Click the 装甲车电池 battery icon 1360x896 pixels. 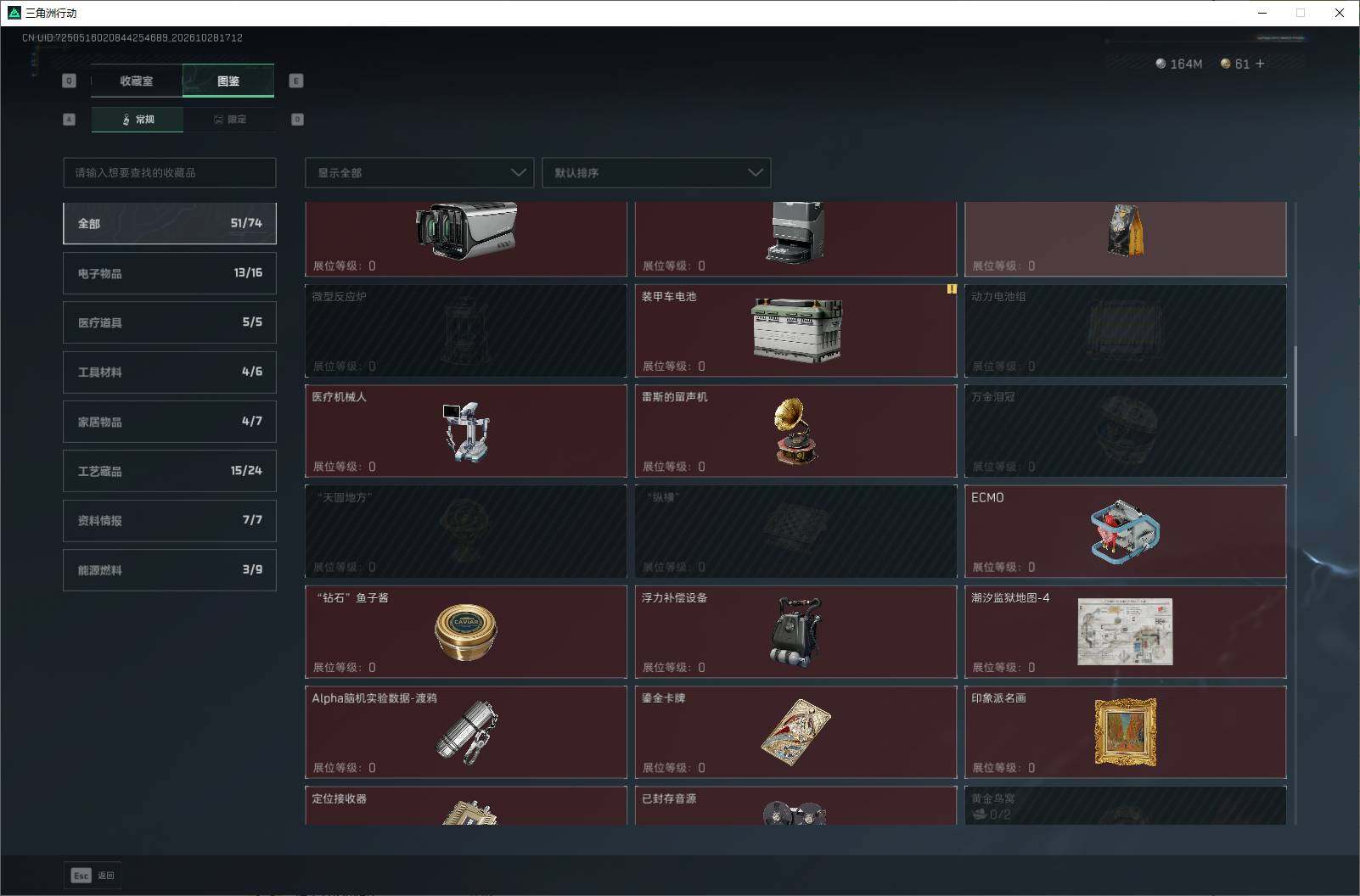(x=796, y=330)
